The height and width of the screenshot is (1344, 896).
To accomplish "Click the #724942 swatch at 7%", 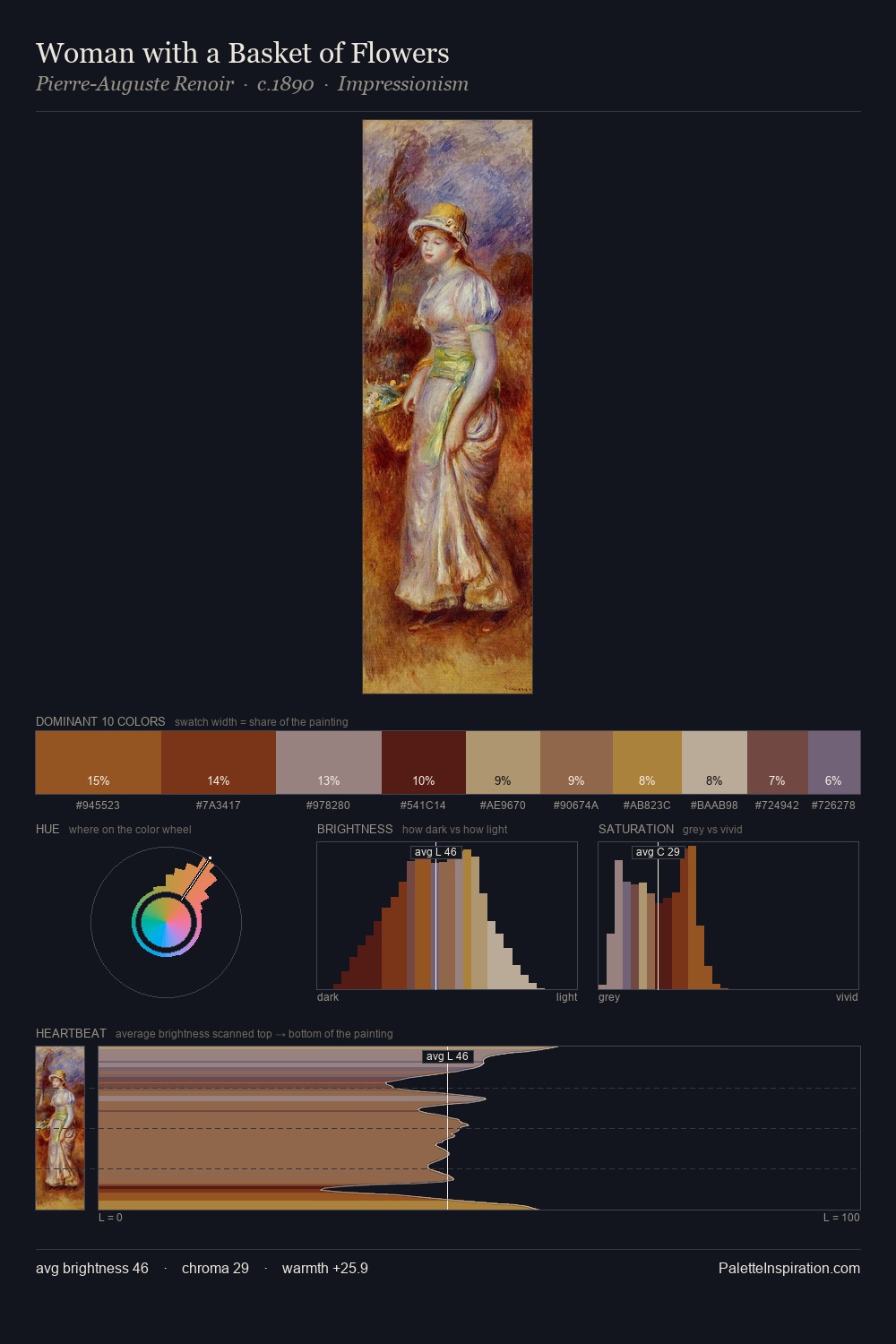I will point(778,762).
